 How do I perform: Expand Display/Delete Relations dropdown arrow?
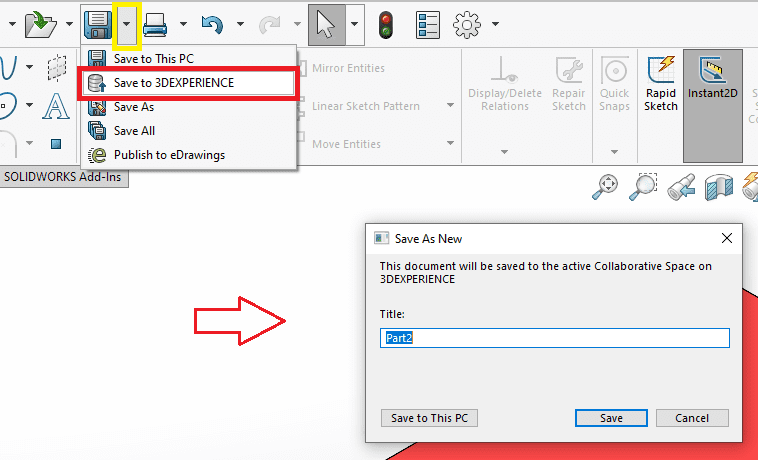[505, 152]
